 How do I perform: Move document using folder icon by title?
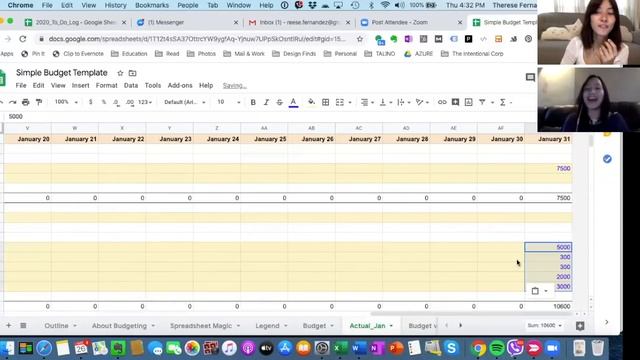click(x=132, y=73)
